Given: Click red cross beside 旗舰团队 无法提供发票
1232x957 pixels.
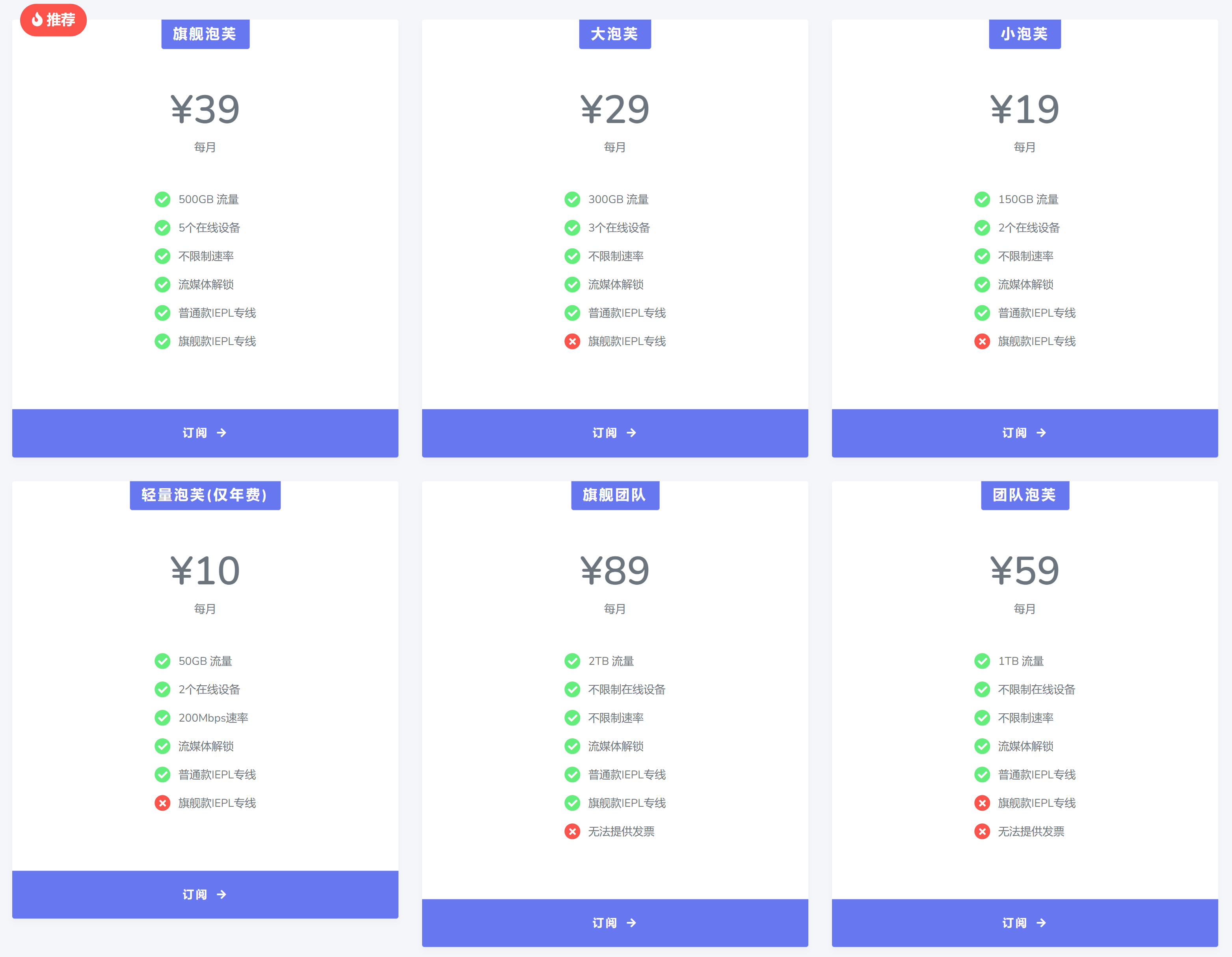Looking at the screenshot, I should 572,831.
